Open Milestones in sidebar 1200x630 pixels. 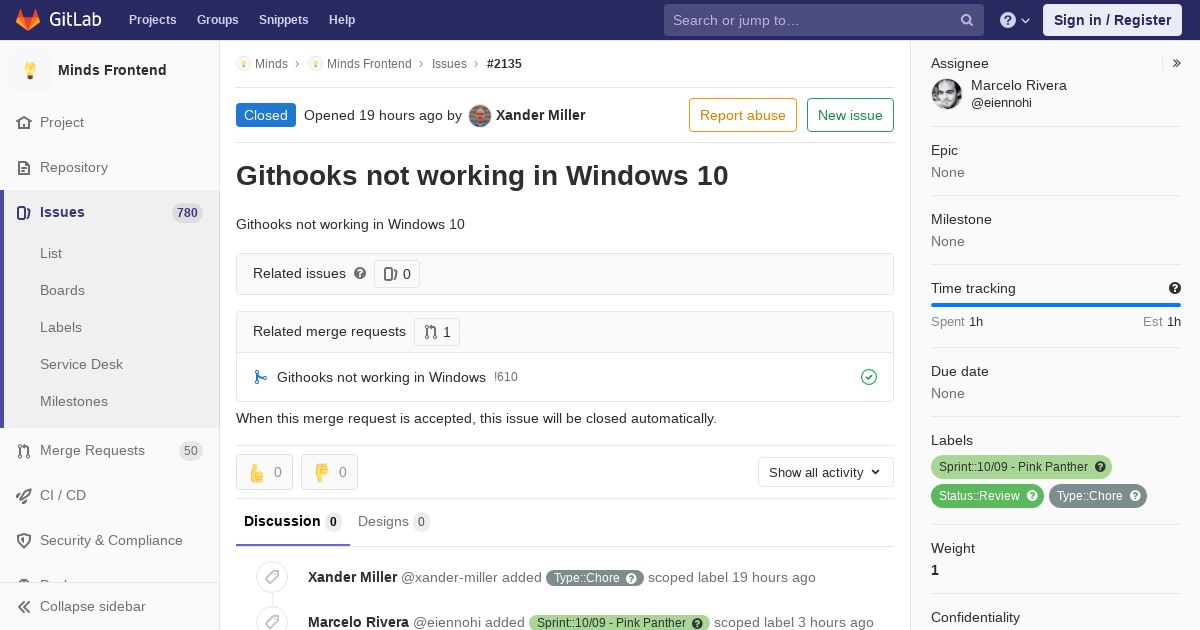coord(74,401)
